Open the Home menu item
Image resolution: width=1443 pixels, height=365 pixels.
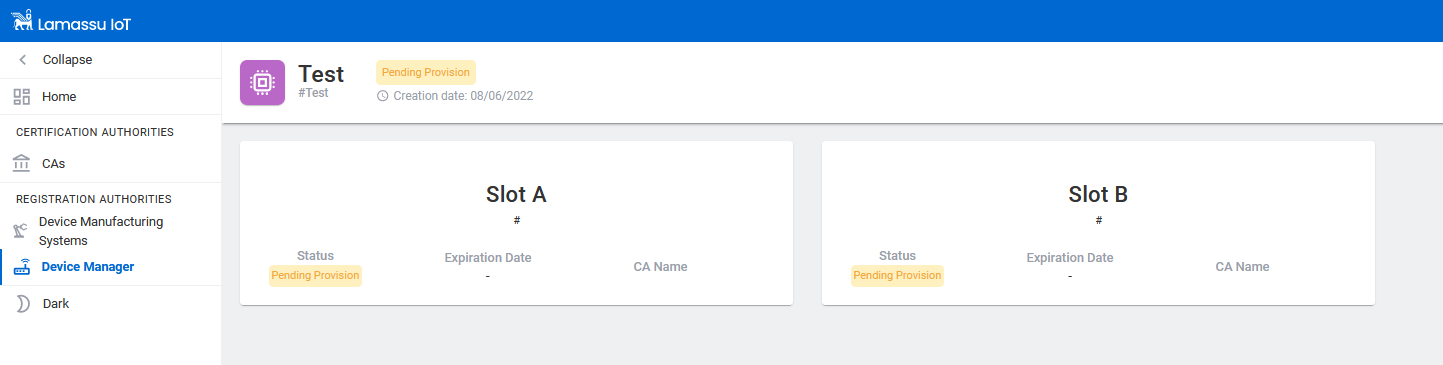coord(110,97)
